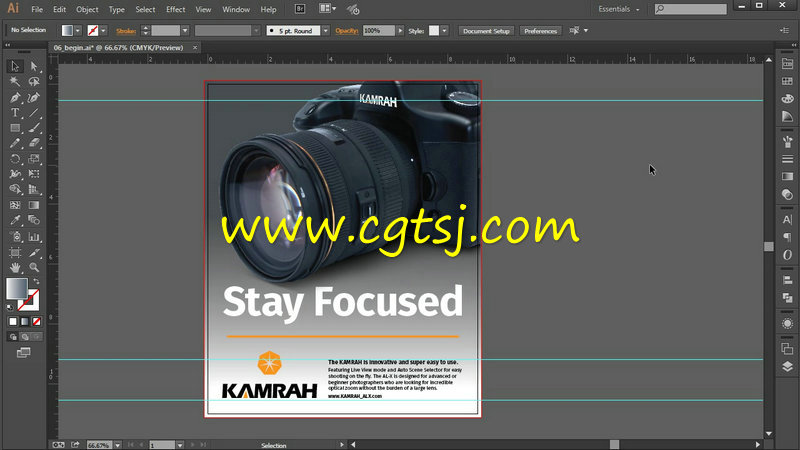Open the Essentials workspace dropdown
Image resolution: width=800 pixels, height=450 pixels.
pyautogui.click(x=619, y=9)
